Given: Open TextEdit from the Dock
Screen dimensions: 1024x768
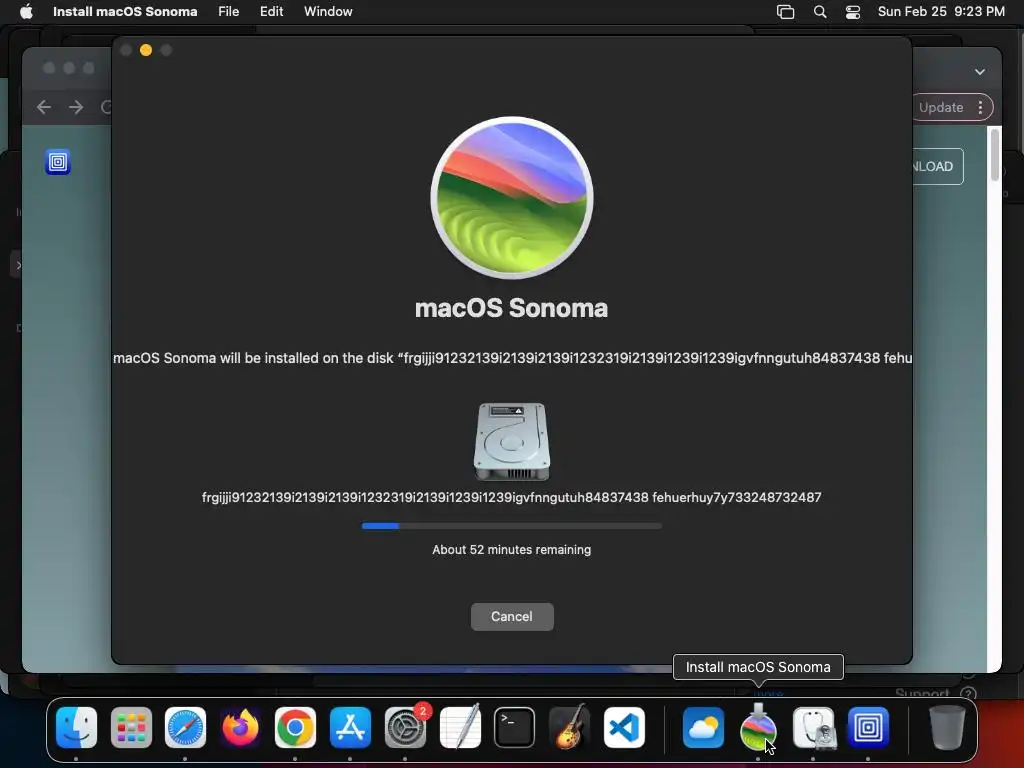Looking at the screenshot, I should (x=460, y=727).
